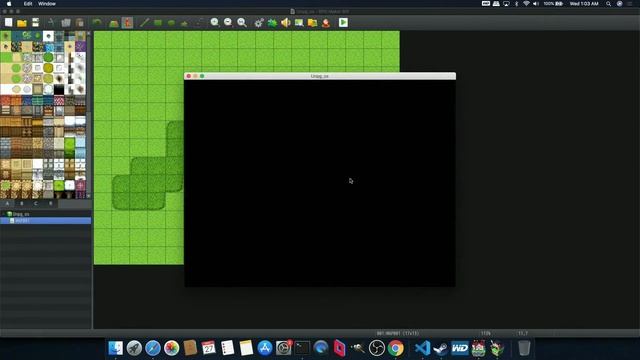This screenshot has width=640, height=360.
Task: Open the Database gear icon
Action: tap(259, 23)
